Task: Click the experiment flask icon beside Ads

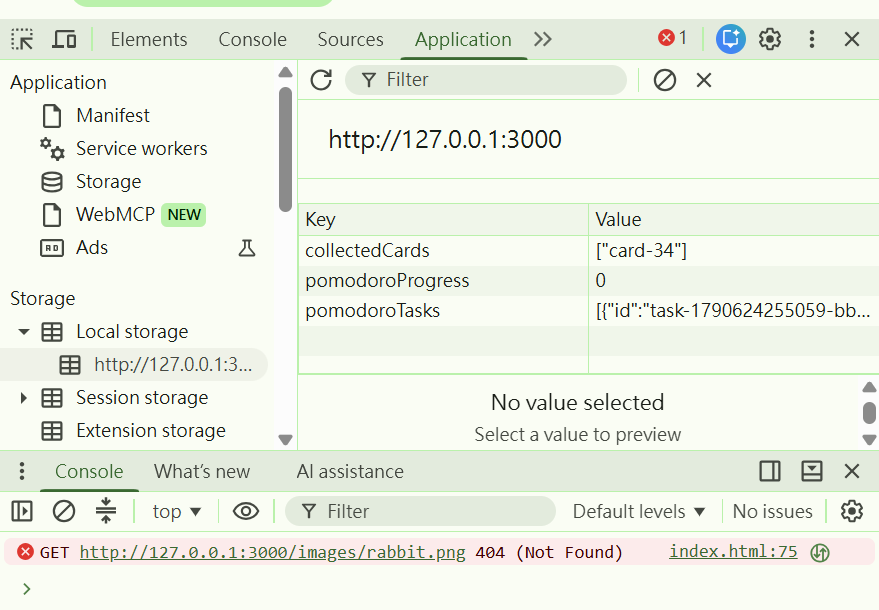Action: click(247, 248)
